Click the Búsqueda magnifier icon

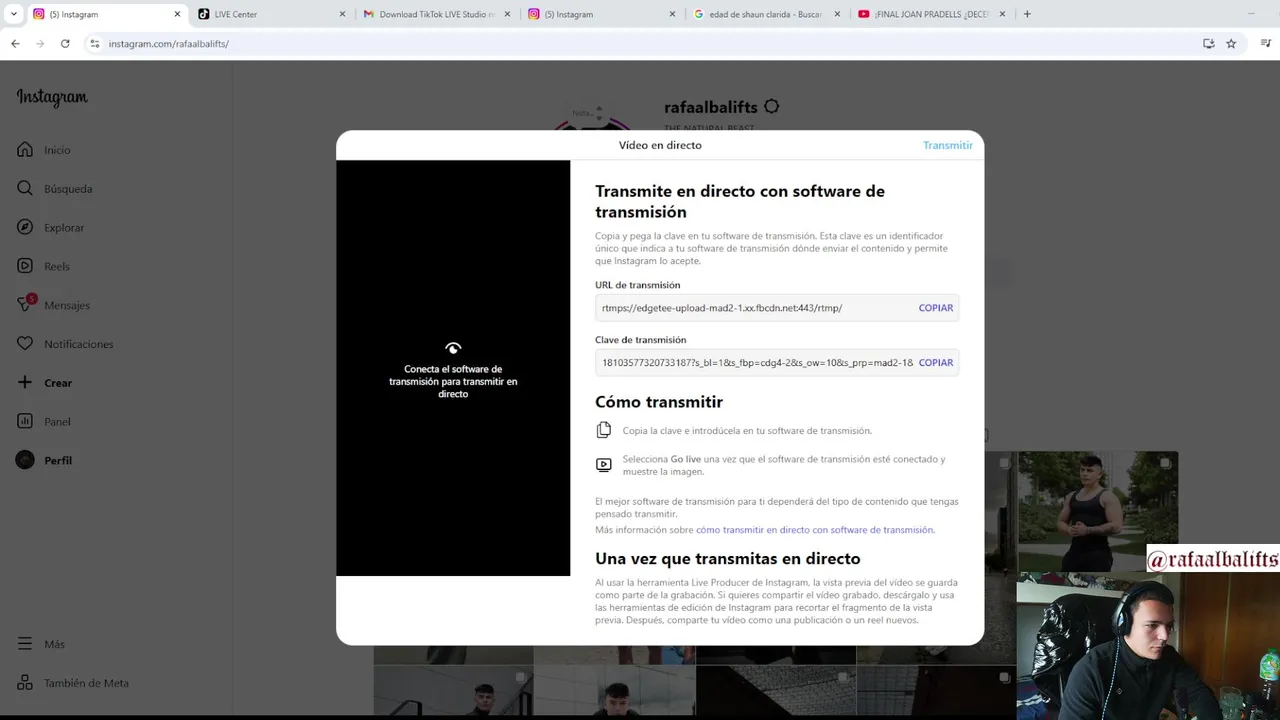[x=25, y=189]
